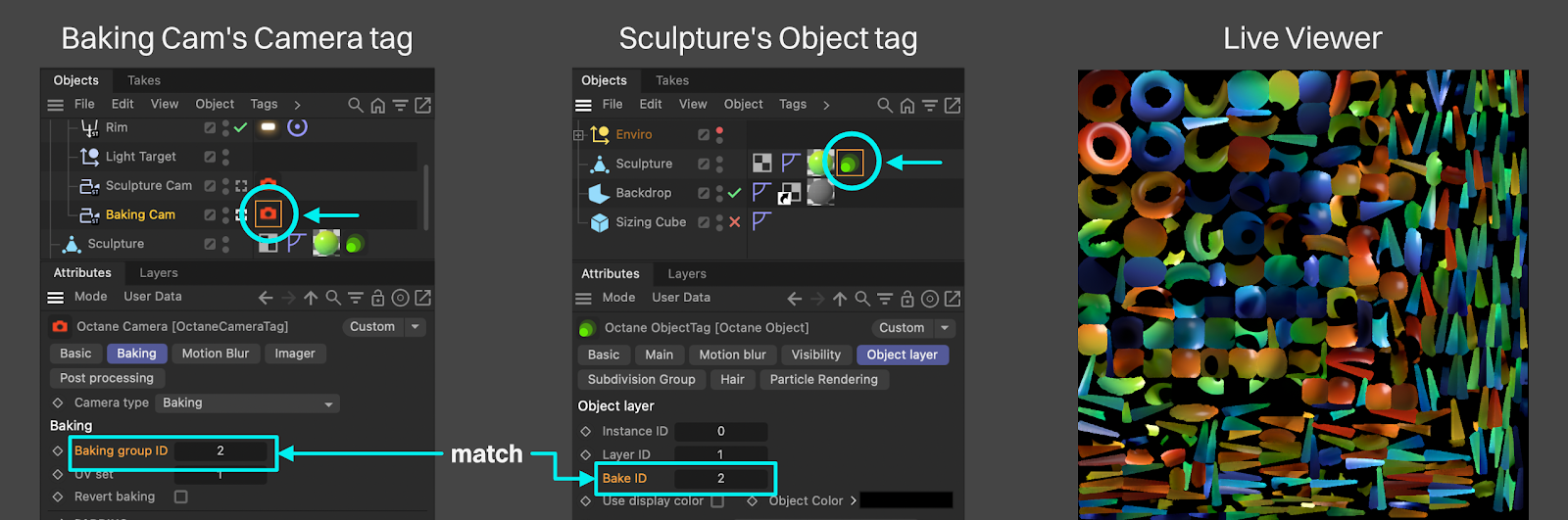This screenshot has height=520, width=1568.
Task: Enable the Revert baking checkbox
Action: pyautogui.click(x=180, y=496)
